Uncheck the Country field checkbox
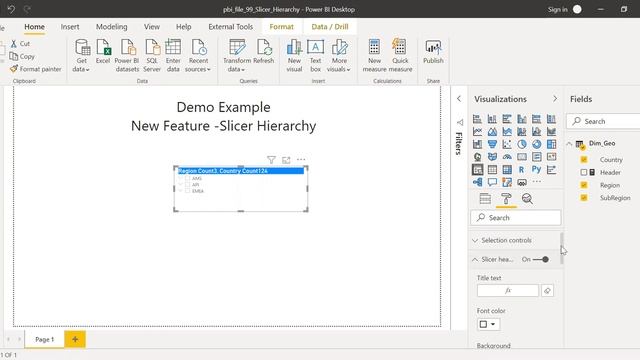 (584, 160)
